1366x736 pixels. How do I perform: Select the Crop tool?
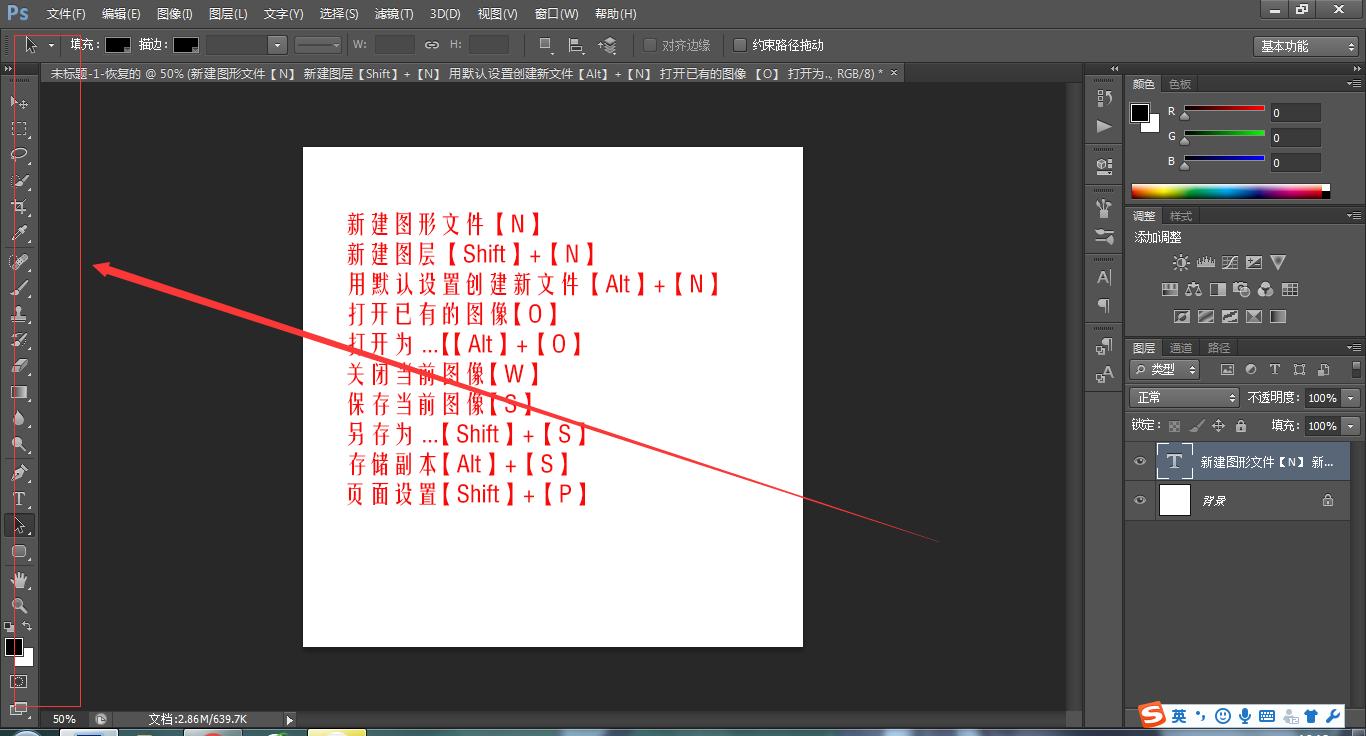coord(19,207)
